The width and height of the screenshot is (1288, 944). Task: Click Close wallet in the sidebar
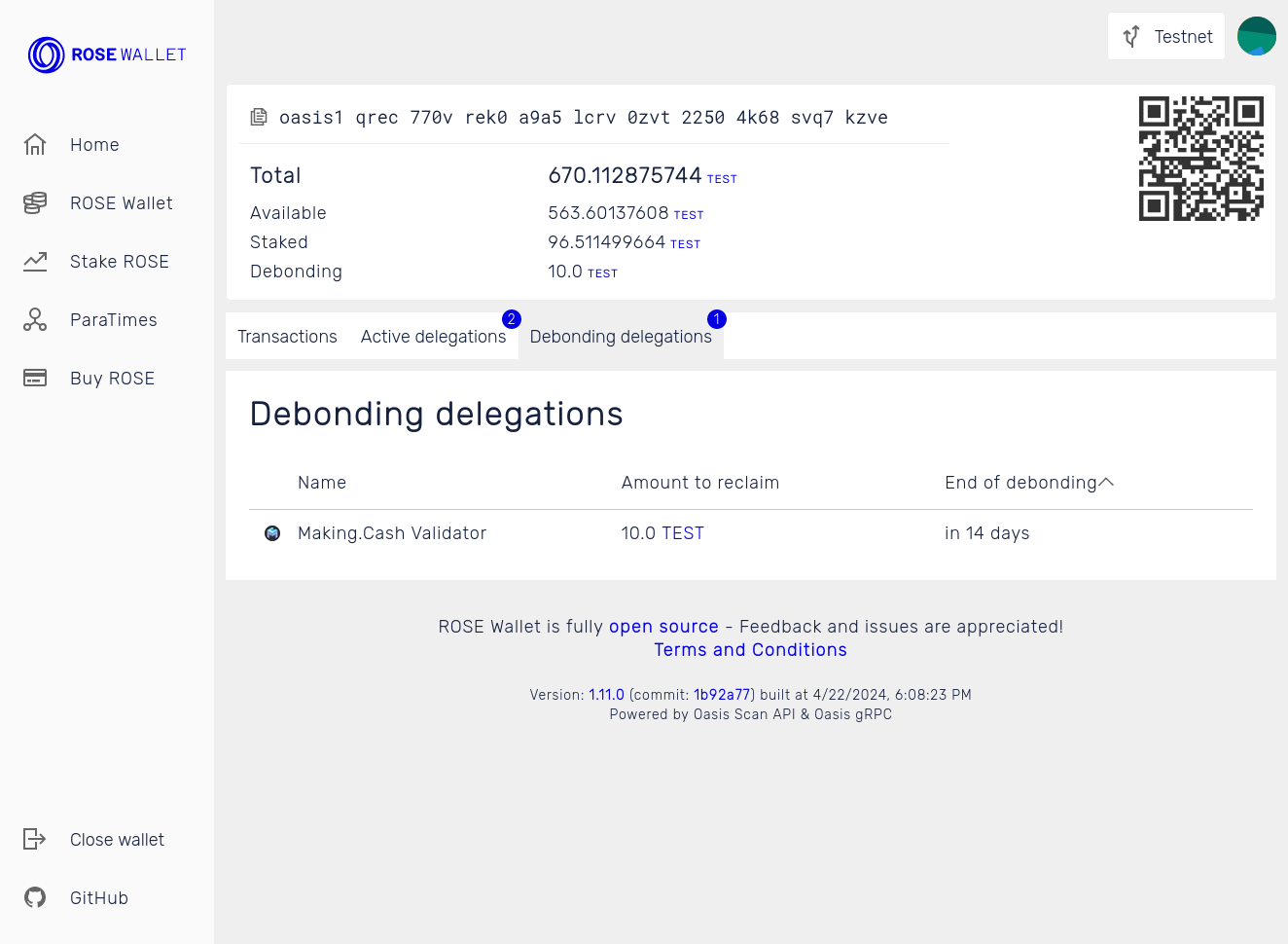point(117,839)
